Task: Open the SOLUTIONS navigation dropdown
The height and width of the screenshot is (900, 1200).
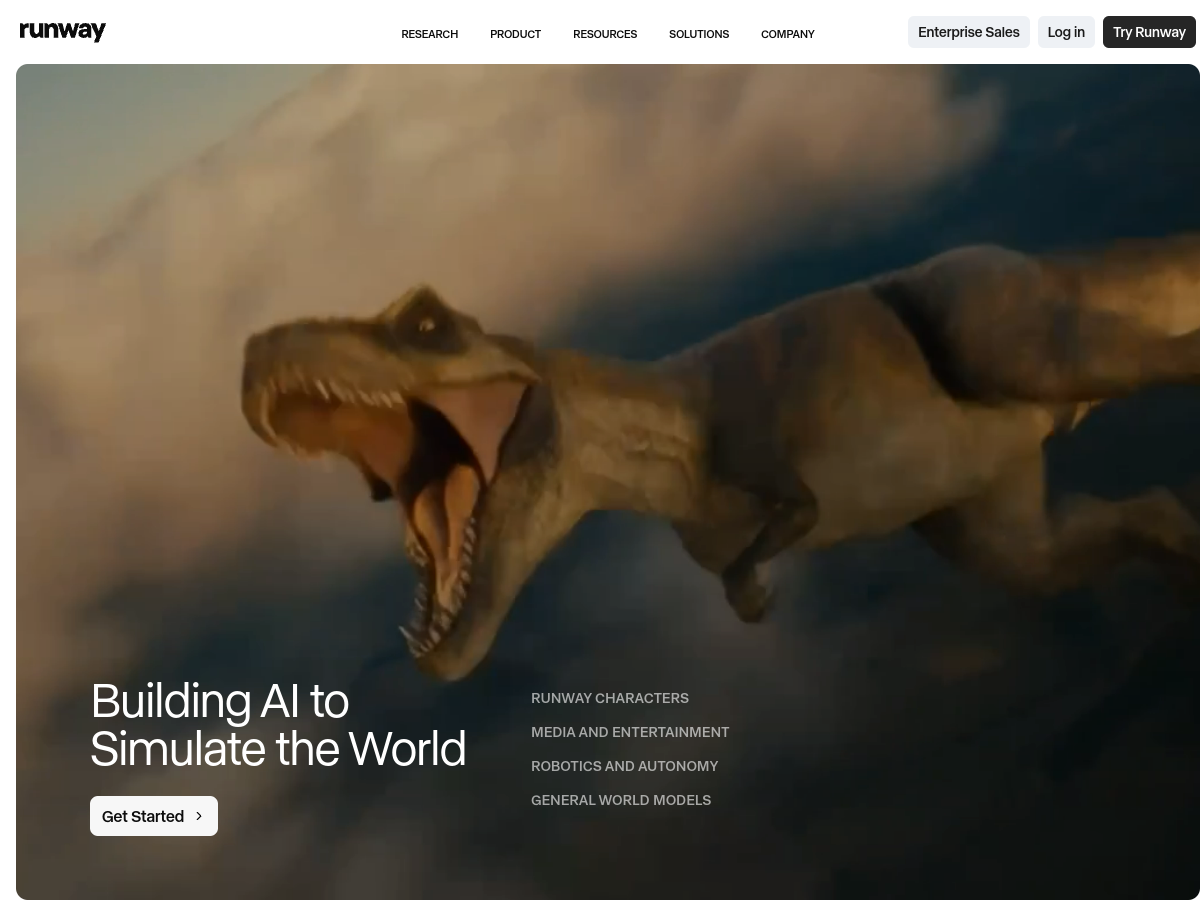Action: pyautogui.click(x=699, y=33)
